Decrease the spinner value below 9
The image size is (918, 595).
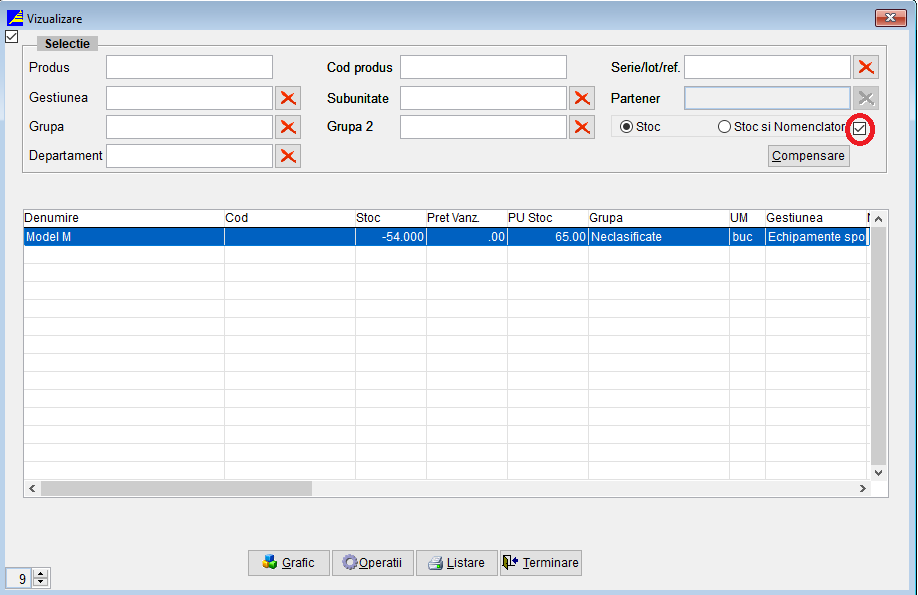point(41,582)
